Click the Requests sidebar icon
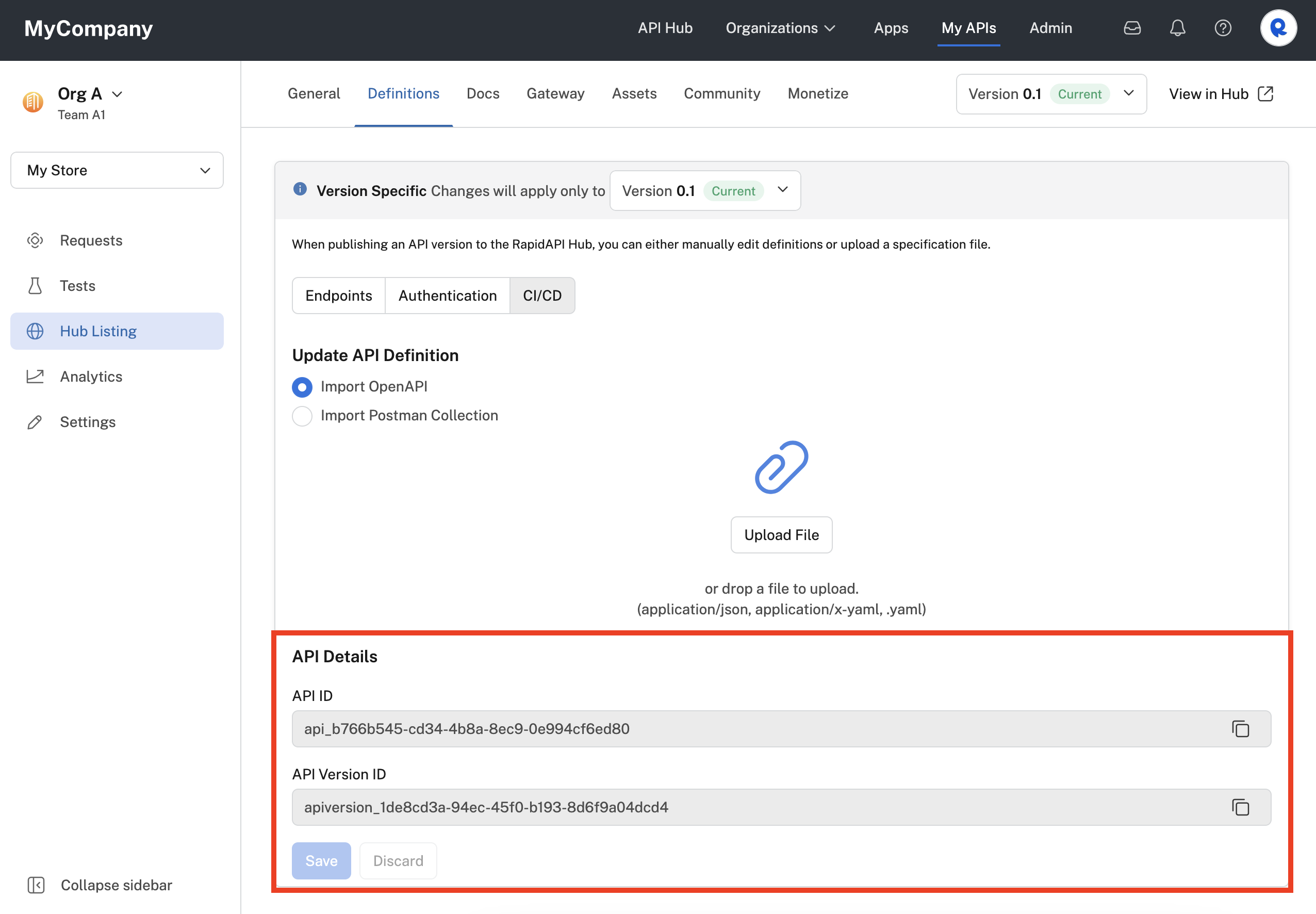The image size is (1316, 914). [x=35, y=240]
